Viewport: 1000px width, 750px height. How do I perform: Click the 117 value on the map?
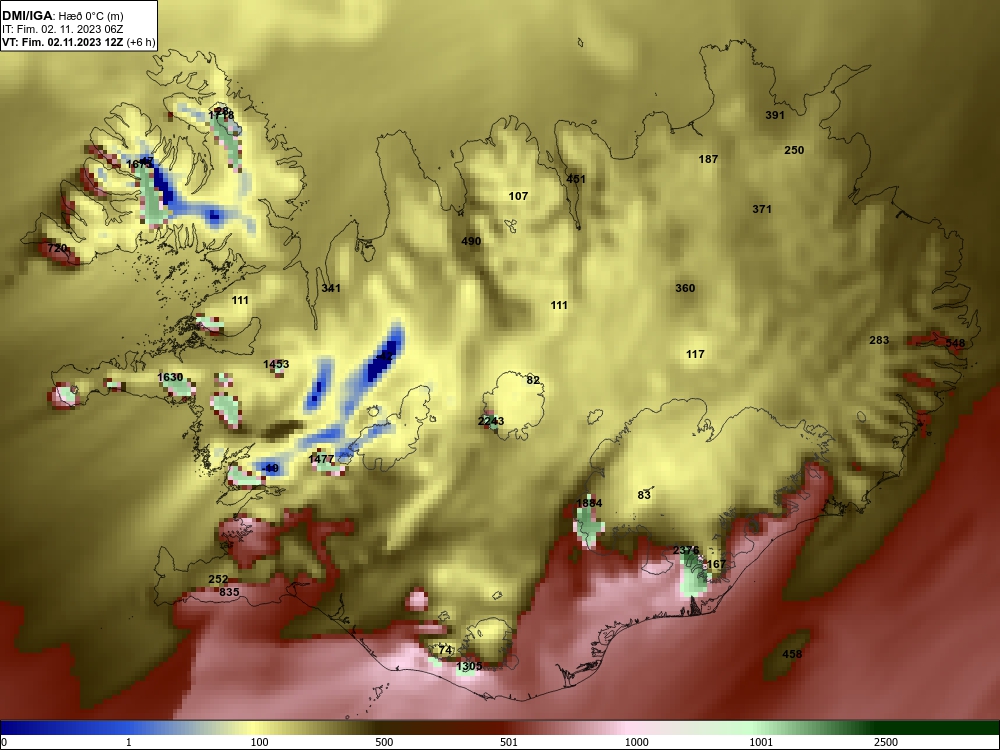(695, 354)
